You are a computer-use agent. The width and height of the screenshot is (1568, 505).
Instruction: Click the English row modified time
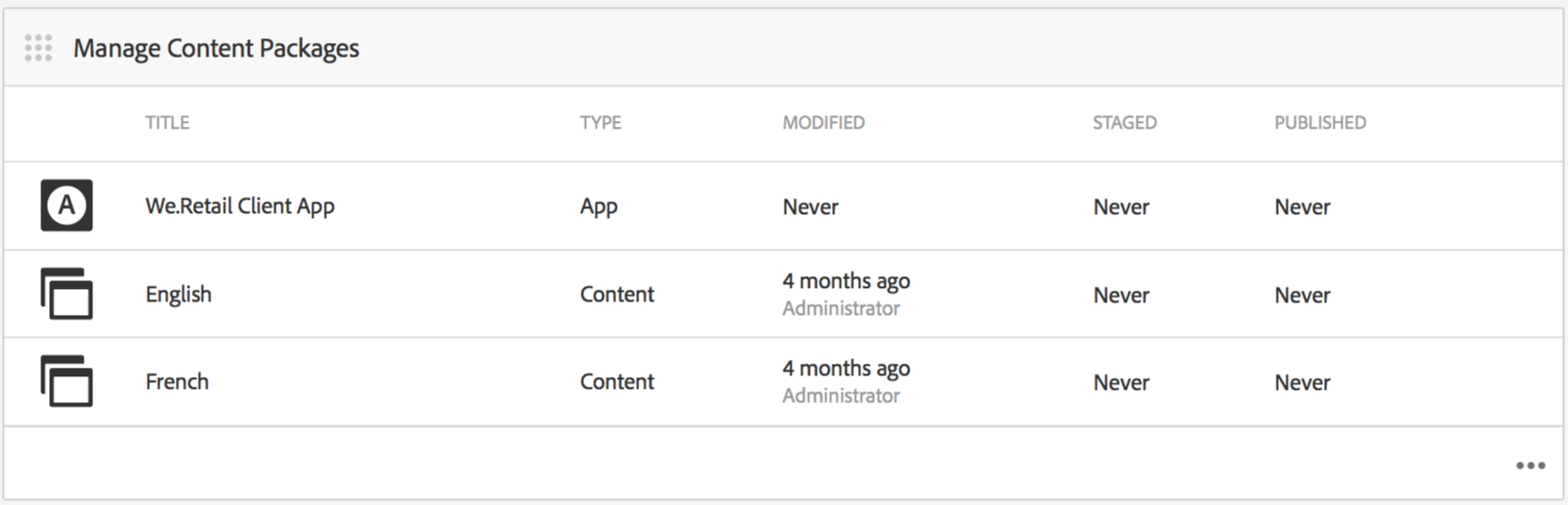(x=845, y=281)
